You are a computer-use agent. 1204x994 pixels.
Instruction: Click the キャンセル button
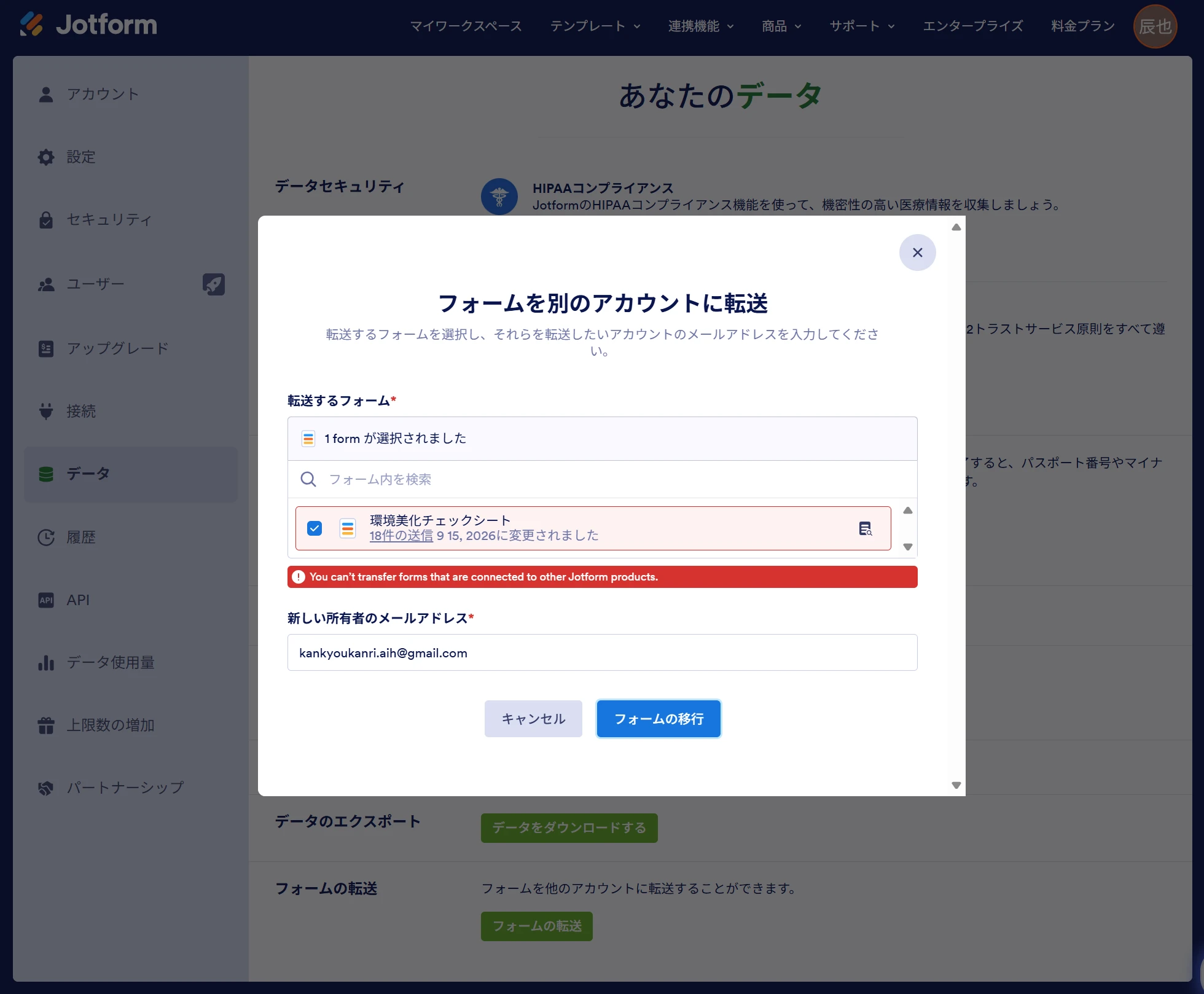point(533,719)
